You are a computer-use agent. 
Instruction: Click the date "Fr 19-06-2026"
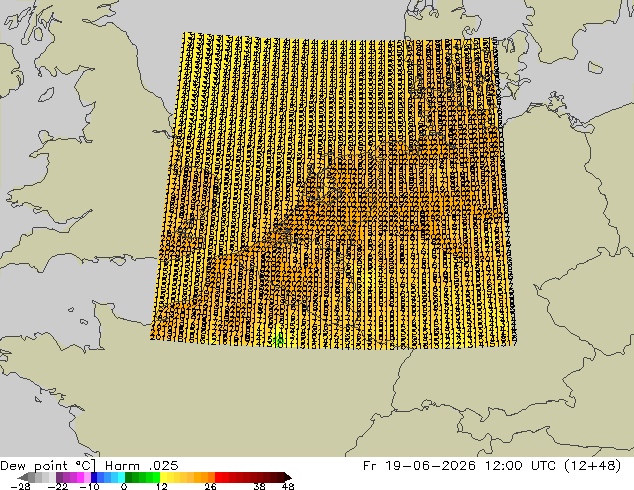[419, 466]
